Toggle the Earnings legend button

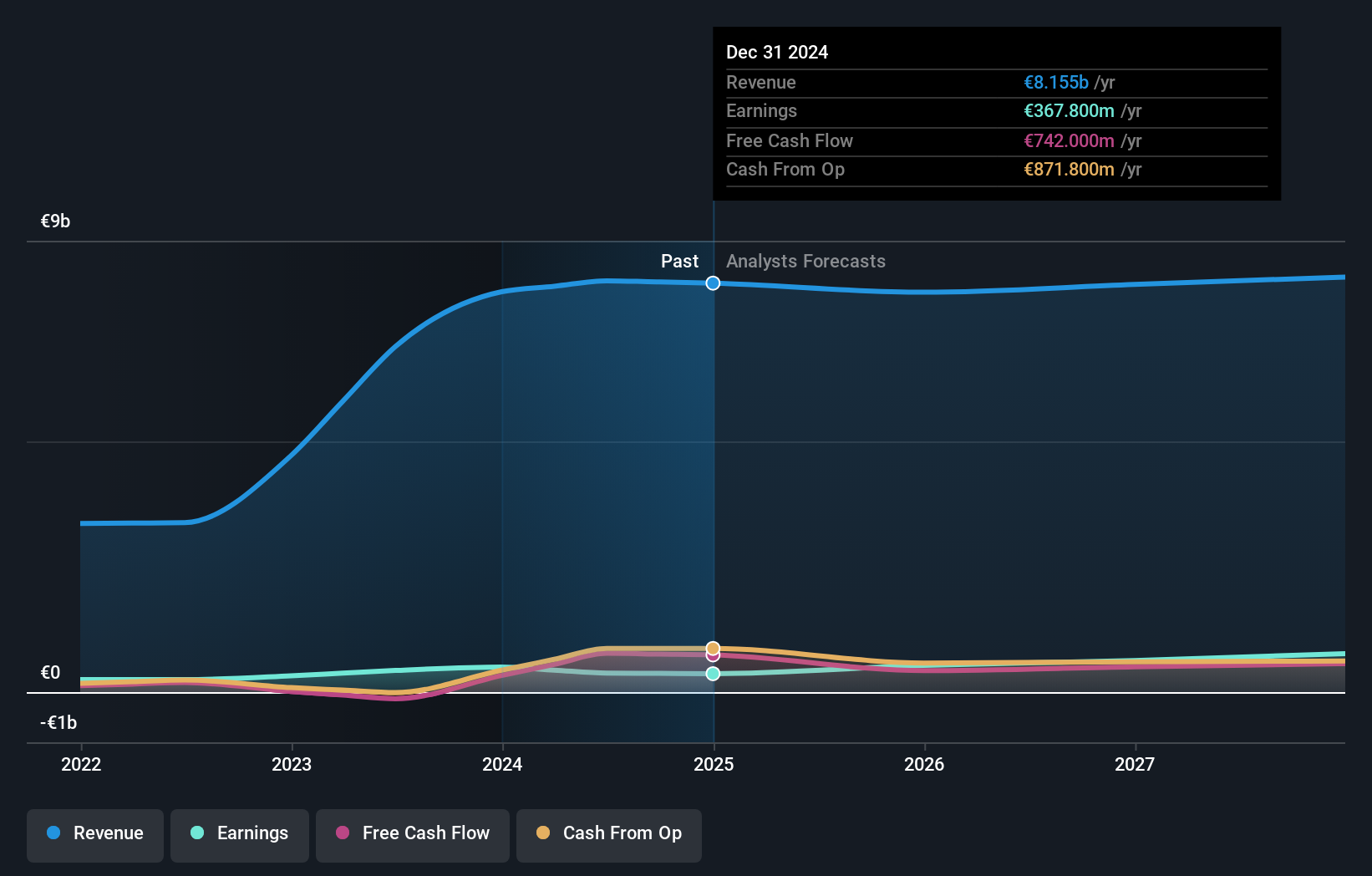(x=240, y=835)
